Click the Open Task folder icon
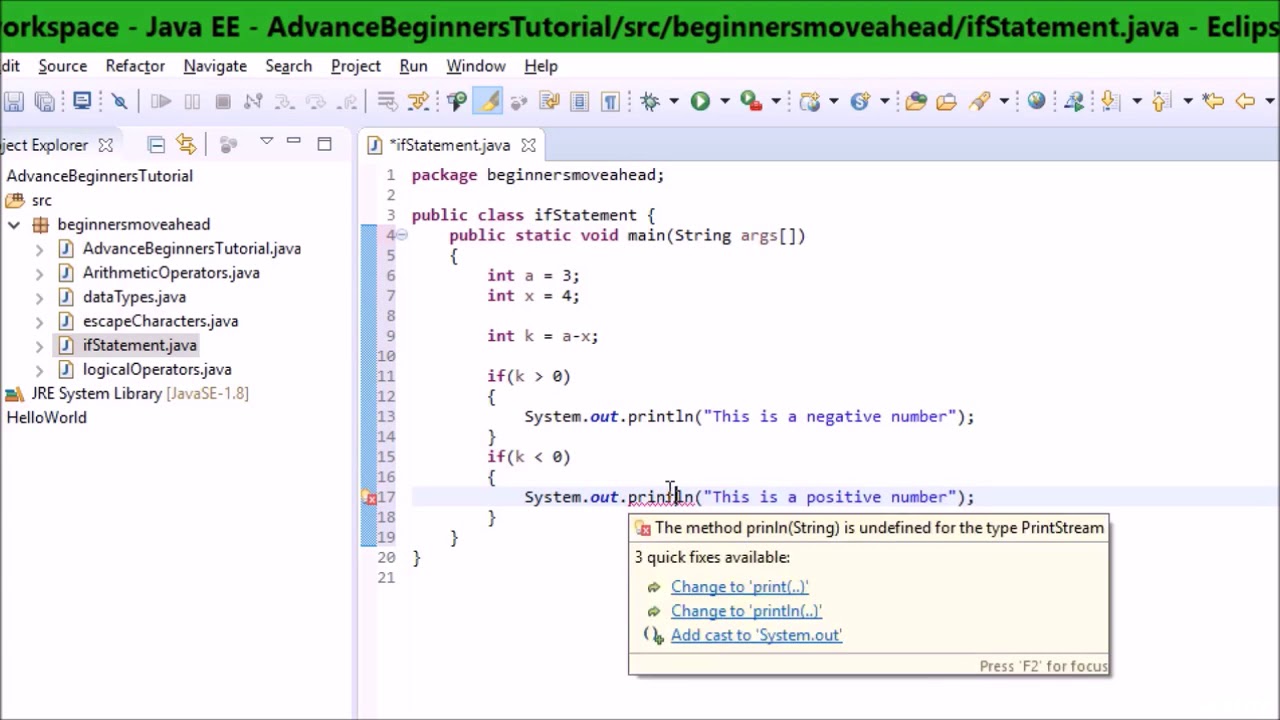Screen dimensions: 1280x720 tap(946, 101)
